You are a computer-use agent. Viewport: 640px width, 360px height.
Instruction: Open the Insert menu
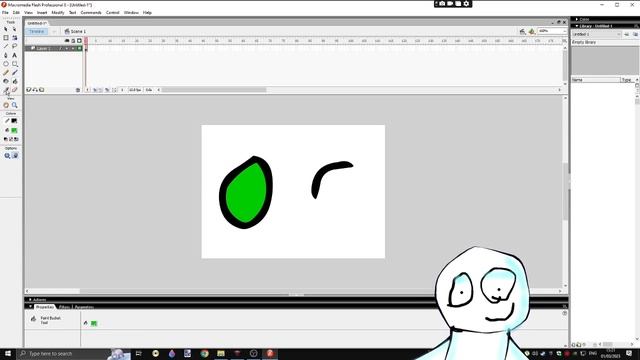[42, 13]
